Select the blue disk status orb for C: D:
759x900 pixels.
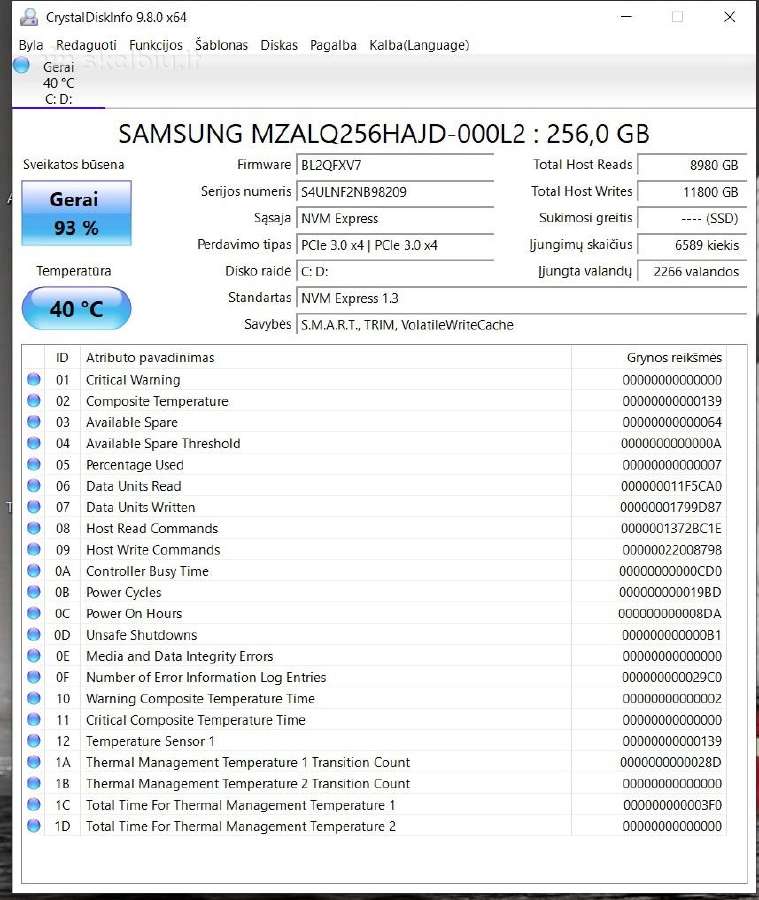point(21,65)
